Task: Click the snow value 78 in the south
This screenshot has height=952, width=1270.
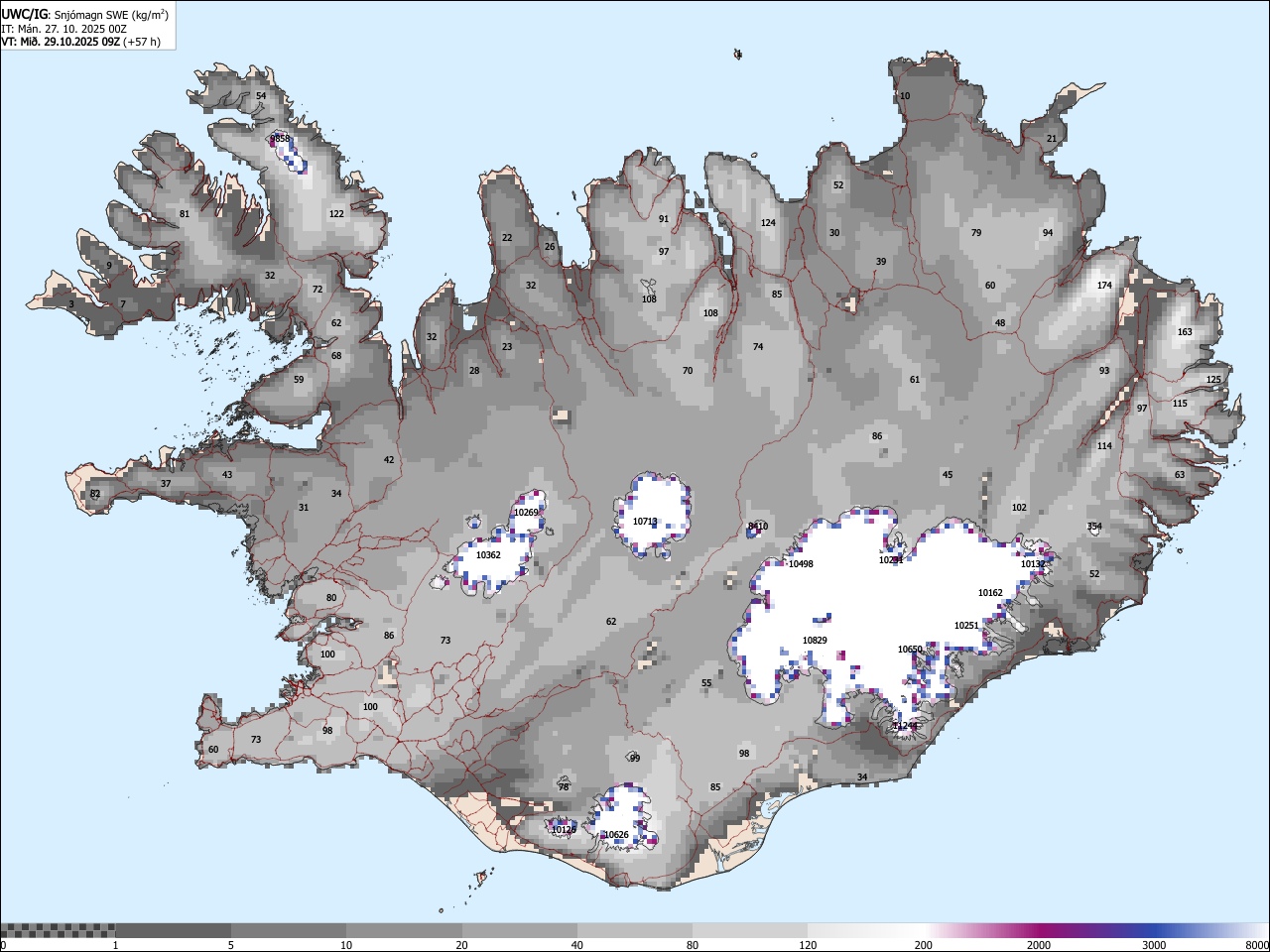Action: click(x=564, y=787)
